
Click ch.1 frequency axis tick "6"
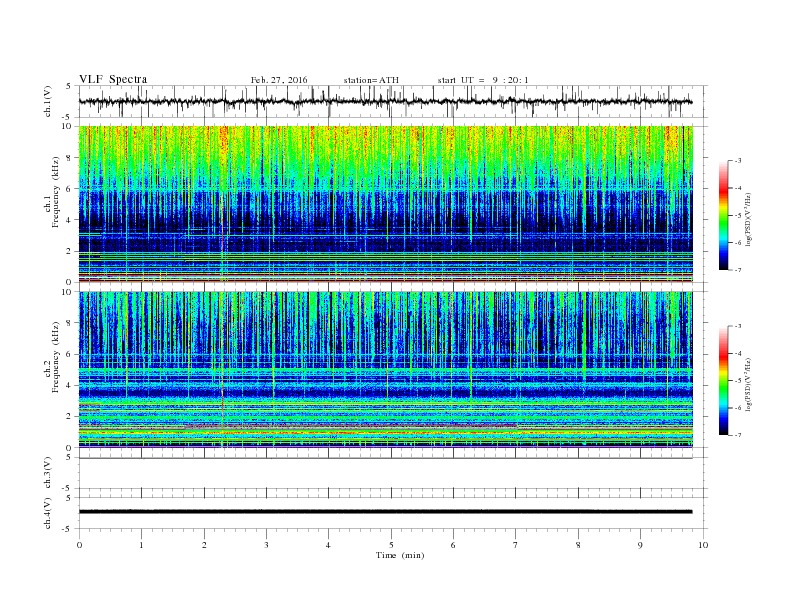[x=69, y=189]
